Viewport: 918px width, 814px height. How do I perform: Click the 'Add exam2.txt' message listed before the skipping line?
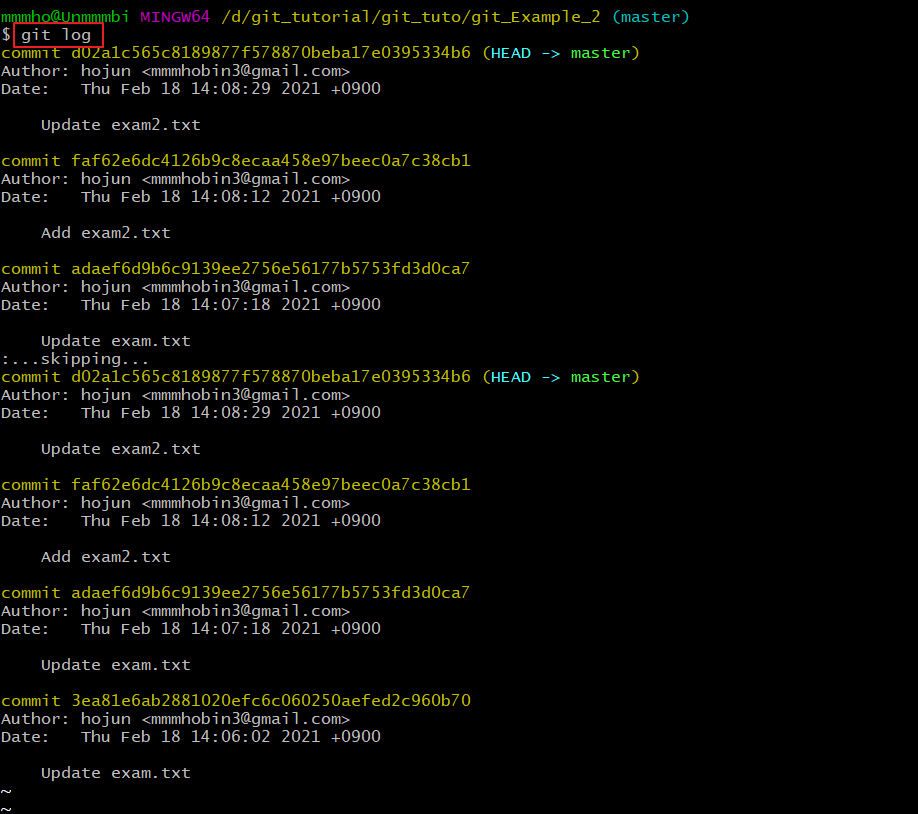[106, 233]
